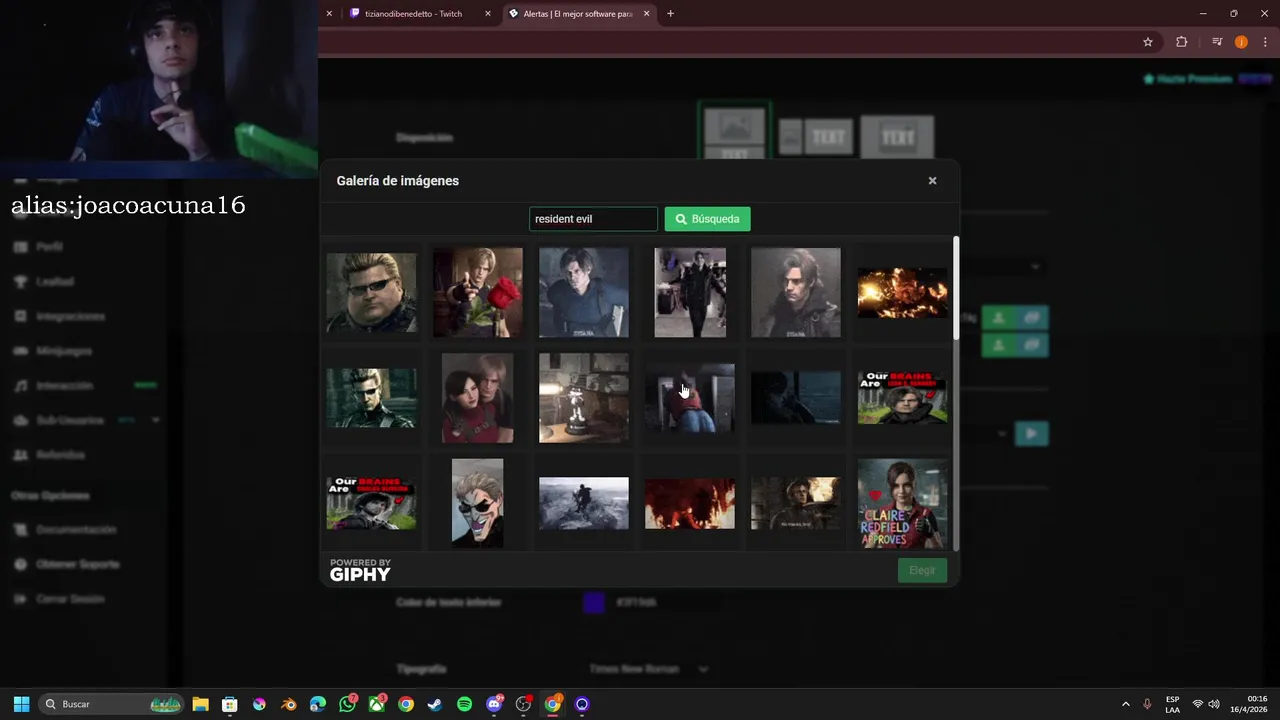Pick the cartoon grinning Wesker GIF

477,503
